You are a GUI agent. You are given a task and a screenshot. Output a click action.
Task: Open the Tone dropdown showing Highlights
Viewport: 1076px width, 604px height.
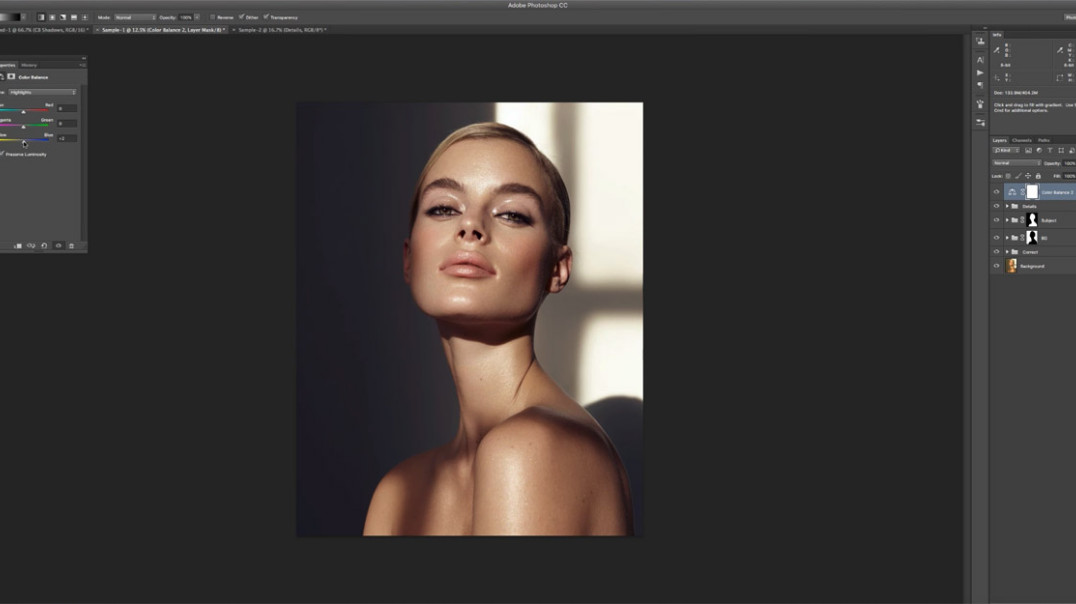coord(43,92)
